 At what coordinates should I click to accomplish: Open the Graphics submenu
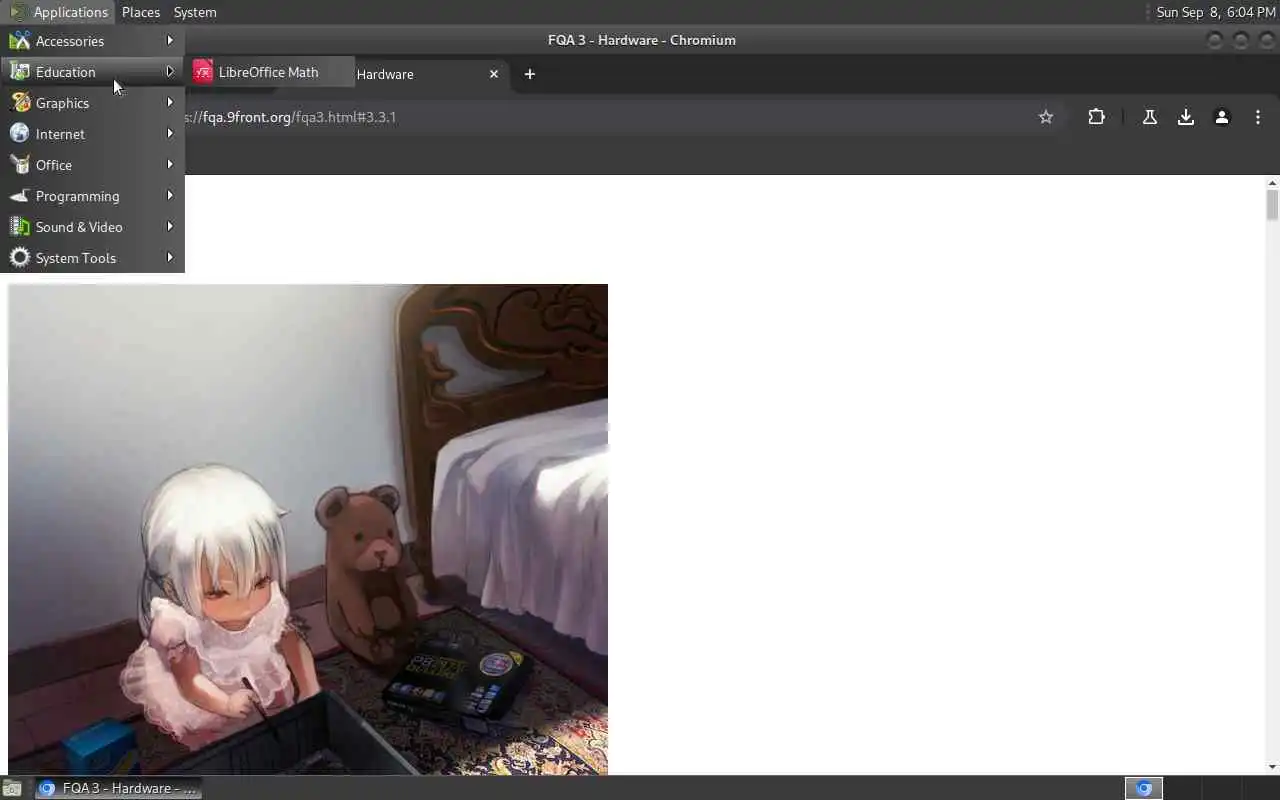92,103
